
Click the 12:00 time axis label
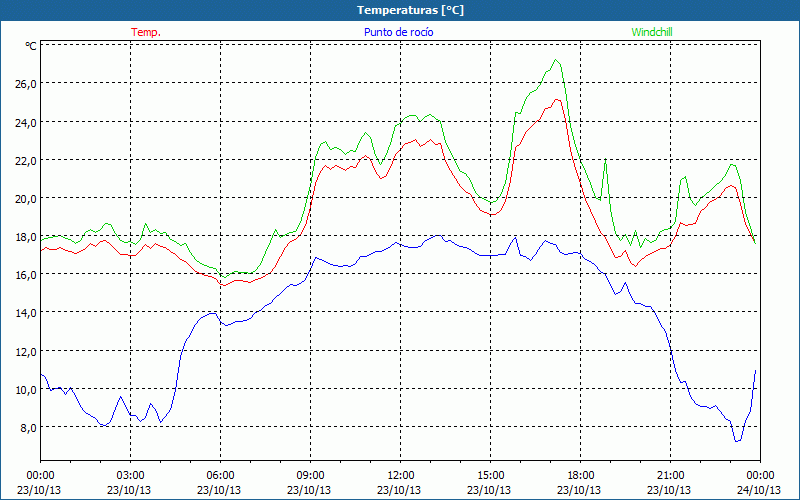coord(401,476)
